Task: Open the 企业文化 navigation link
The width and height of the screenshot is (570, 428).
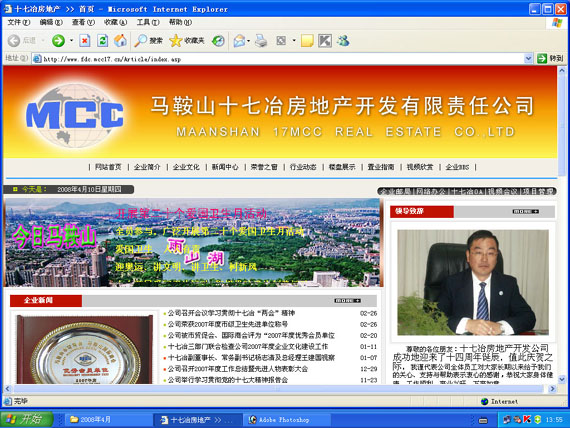Action: [x=186, y=167]
